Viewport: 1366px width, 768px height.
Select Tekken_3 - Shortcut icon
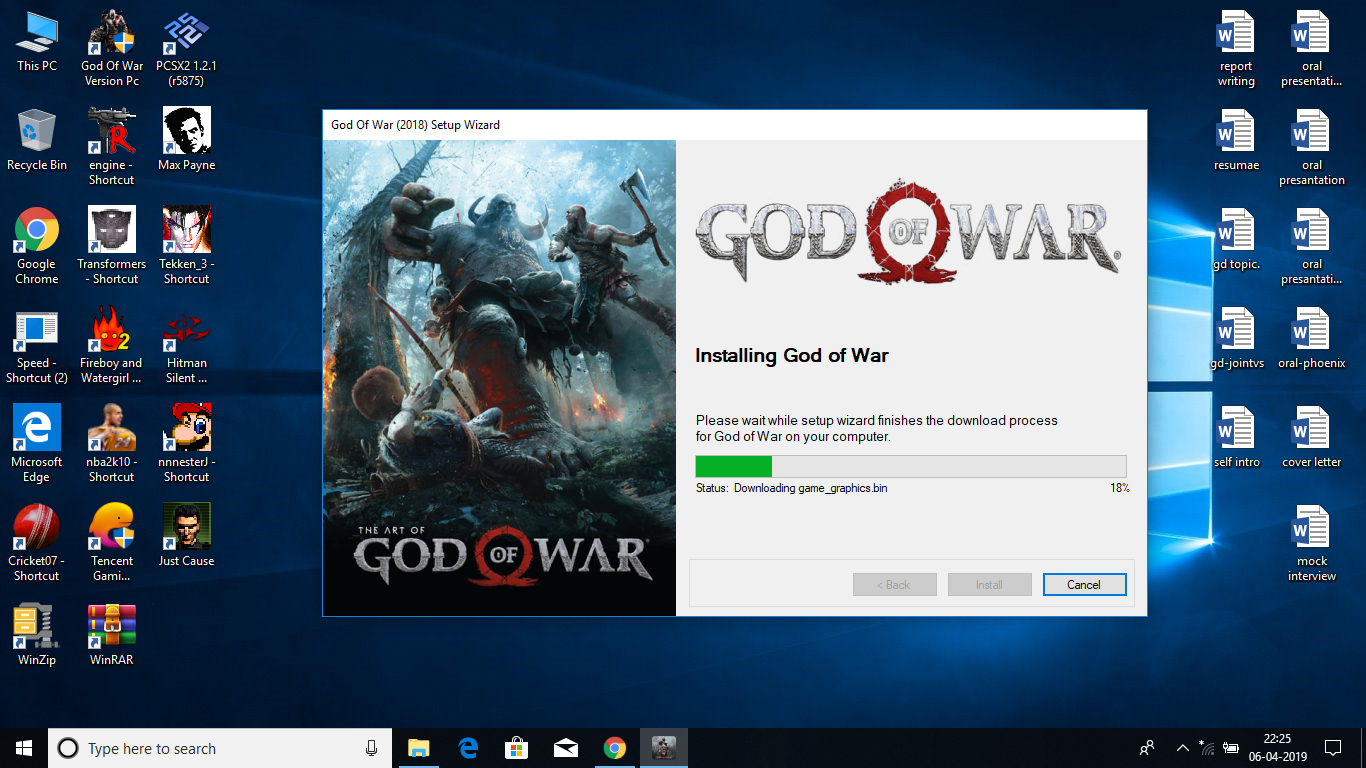click(x=186, y=246)
